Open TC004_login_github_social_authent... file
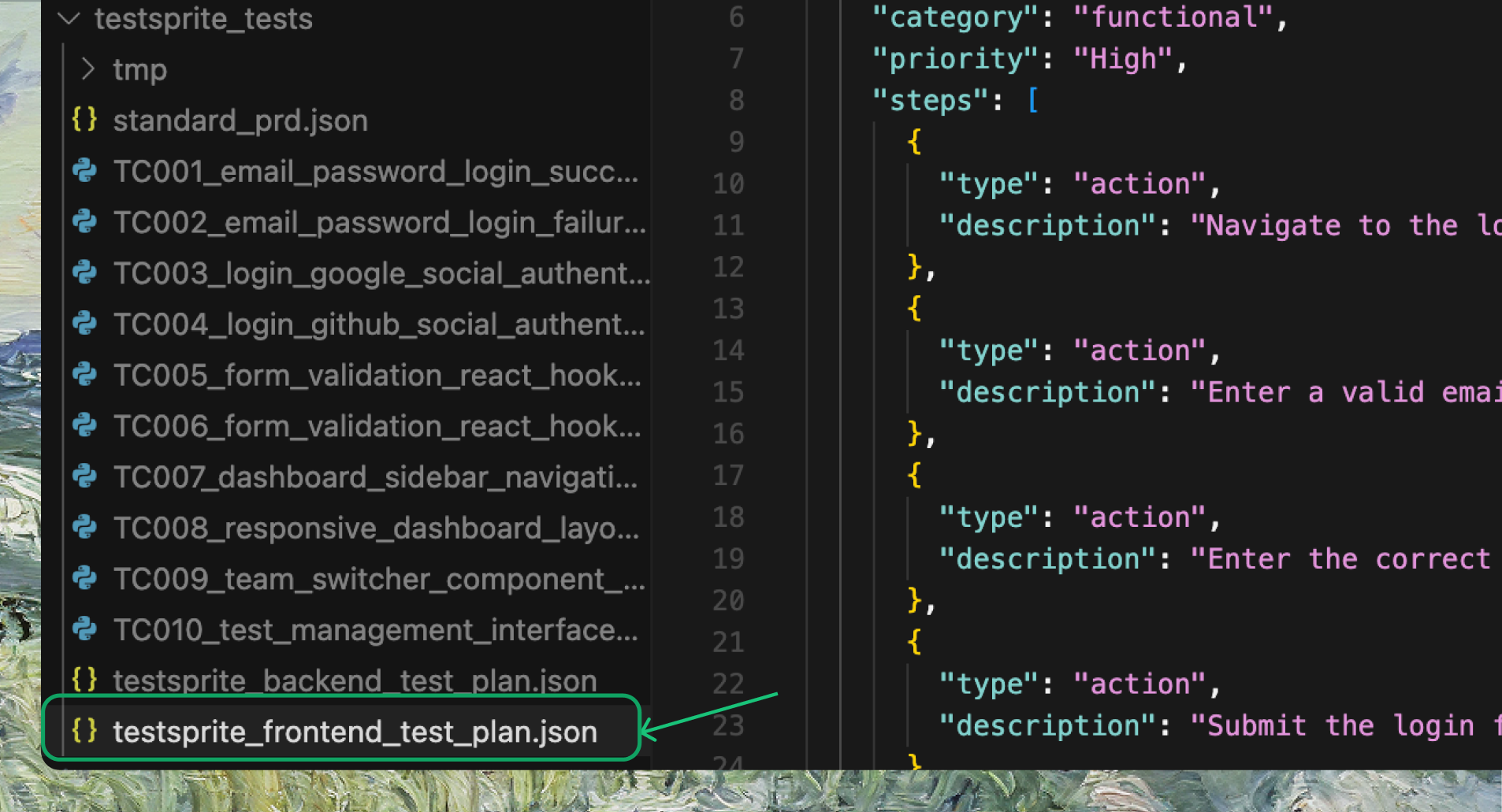The width and height of the screenshot is (1502, 812). tap(379, 324)
